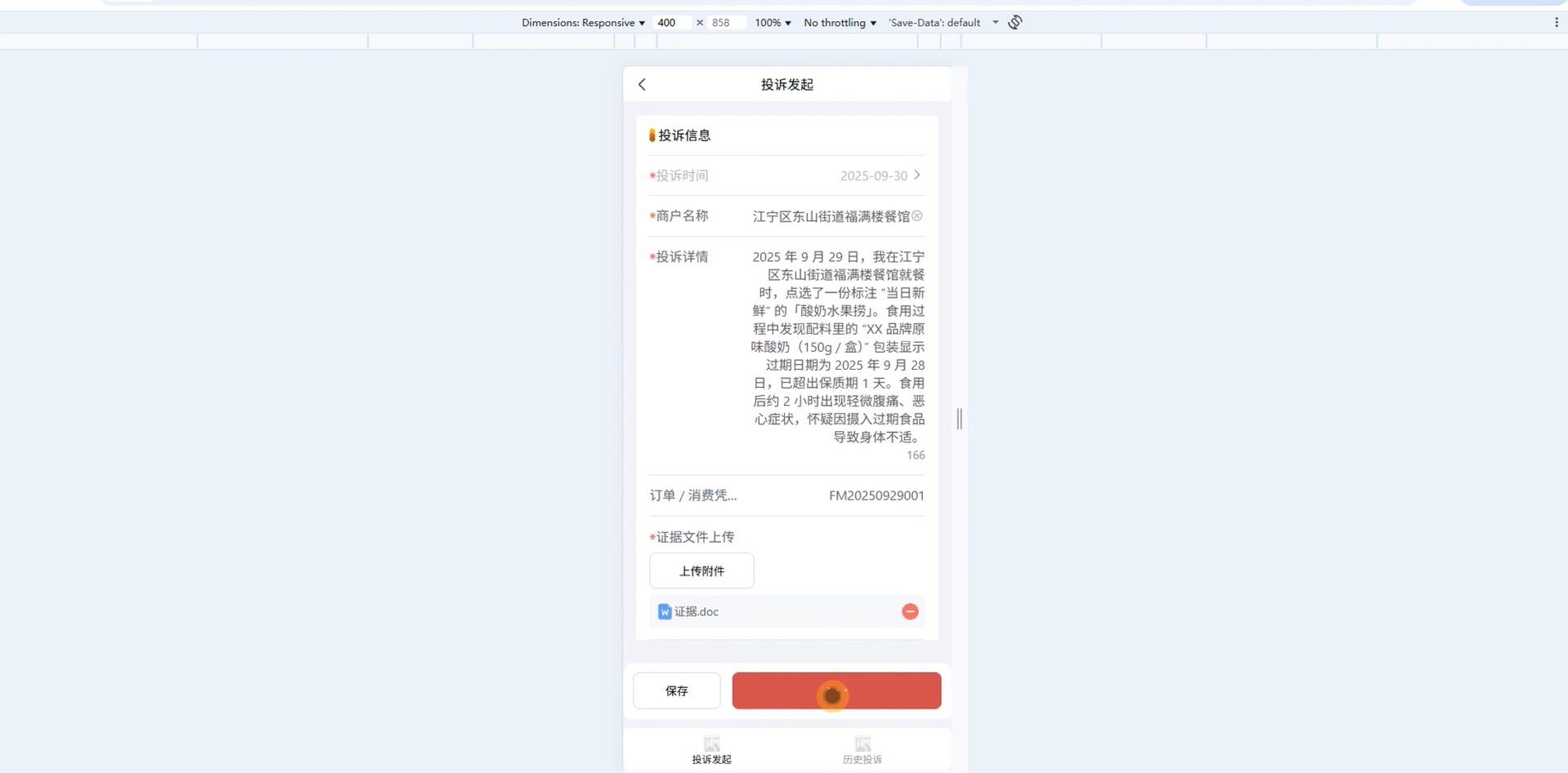Click the viewport resize handle at right edge
Viewport: 1568px width, 773px height.
[x=960, y=419]
